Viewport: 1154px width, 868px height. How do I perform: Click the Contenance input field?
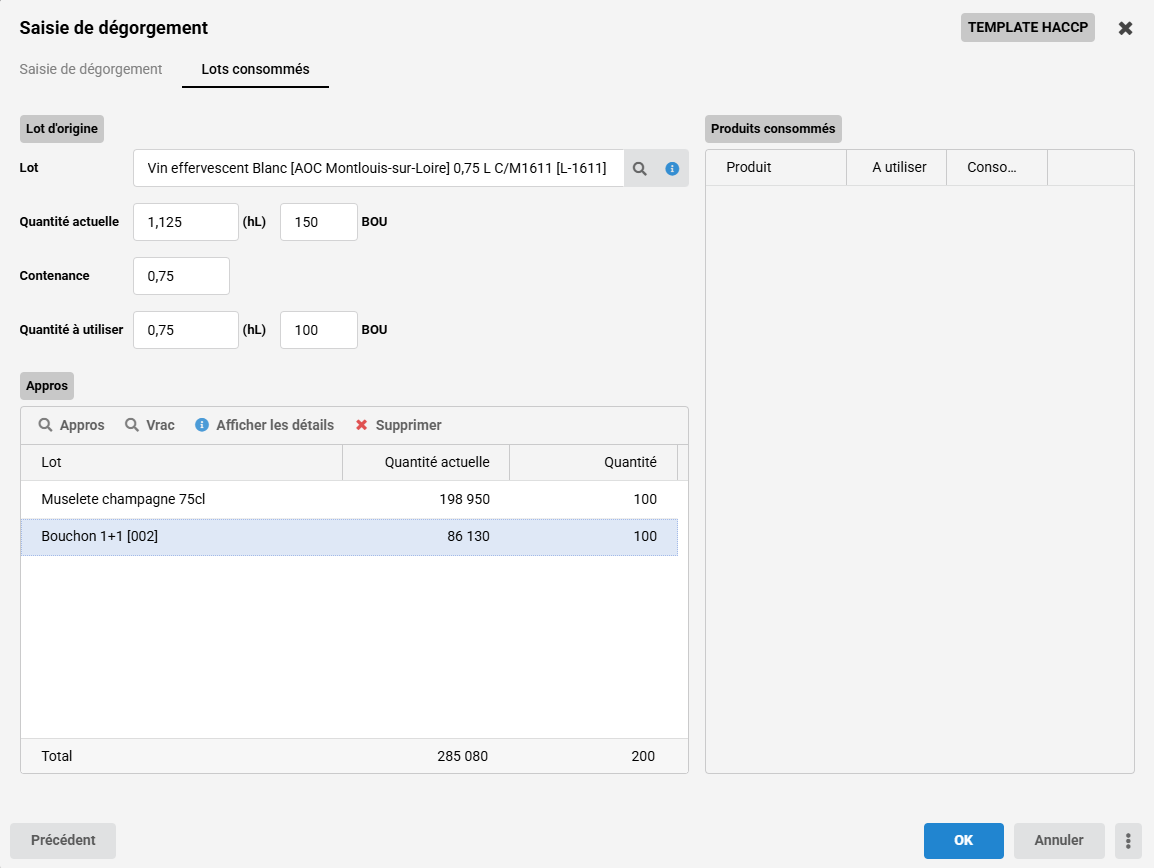[x=181, y=276]
